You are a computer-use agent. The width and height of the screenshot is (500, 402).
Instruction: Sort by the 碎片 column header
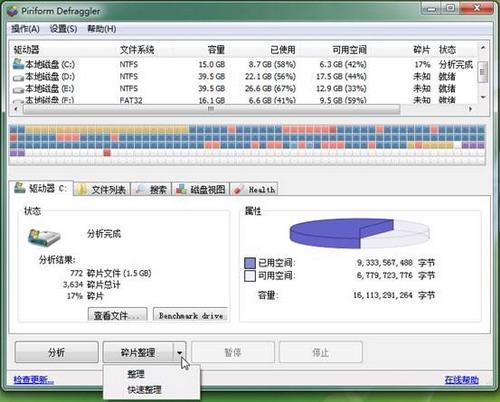422,50
